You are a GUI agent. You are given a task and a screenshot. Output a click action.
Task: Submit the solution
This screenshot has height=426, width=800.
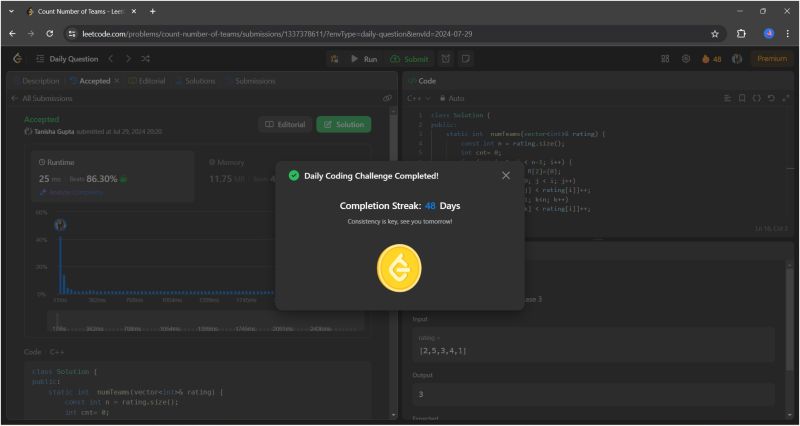coord(409,59)
